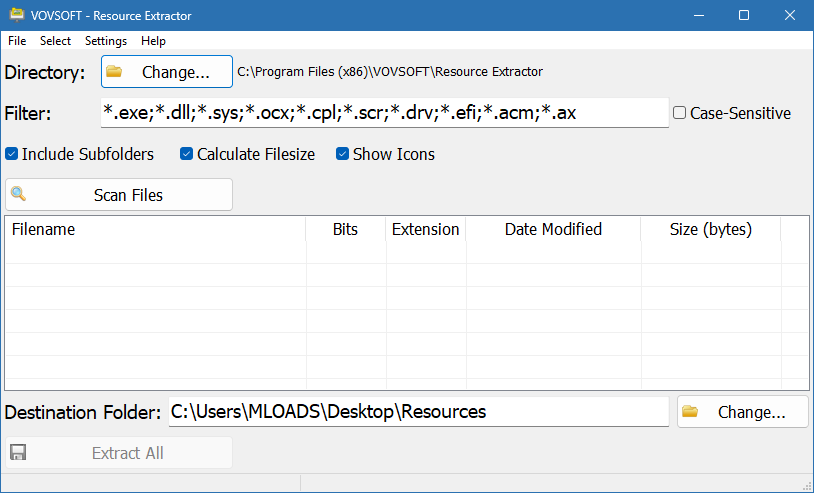This screenshot has width=814, height=493.
Task: Click the floppy disk icon on Extract All
Action: point(18,453)
